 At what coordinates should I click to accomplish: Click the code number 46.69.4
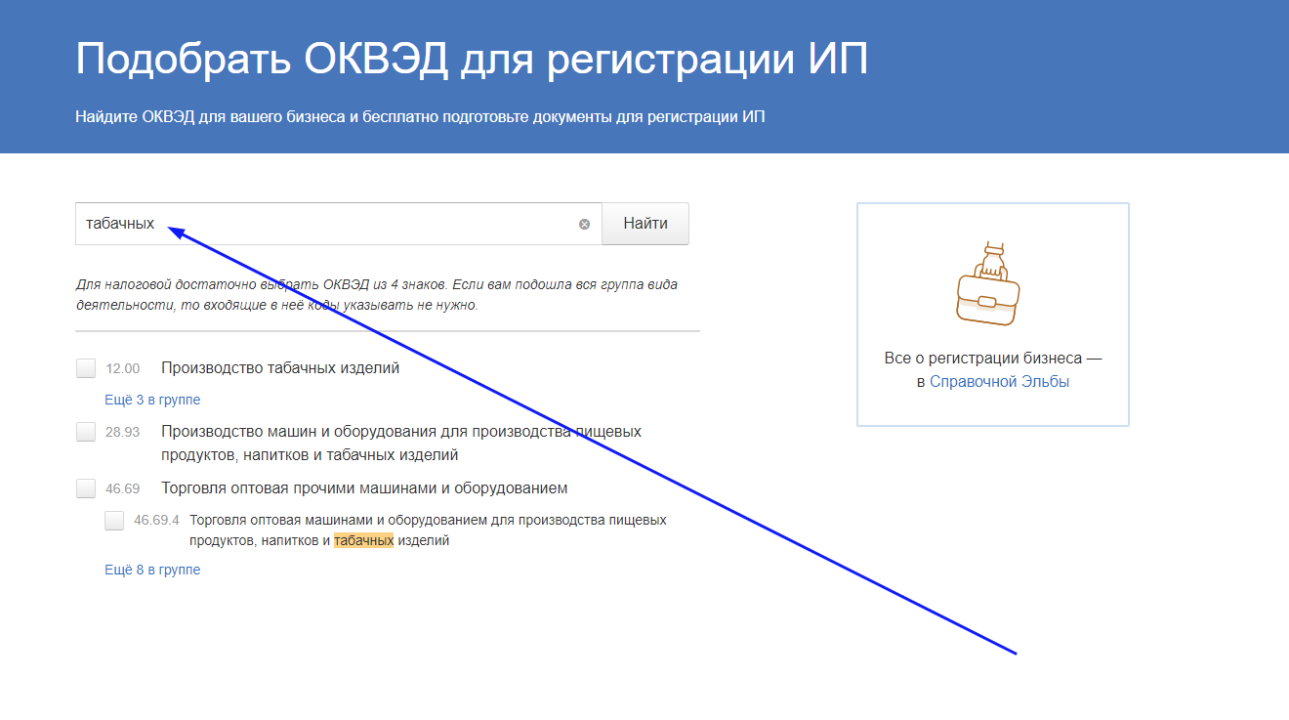coord(156,520)
